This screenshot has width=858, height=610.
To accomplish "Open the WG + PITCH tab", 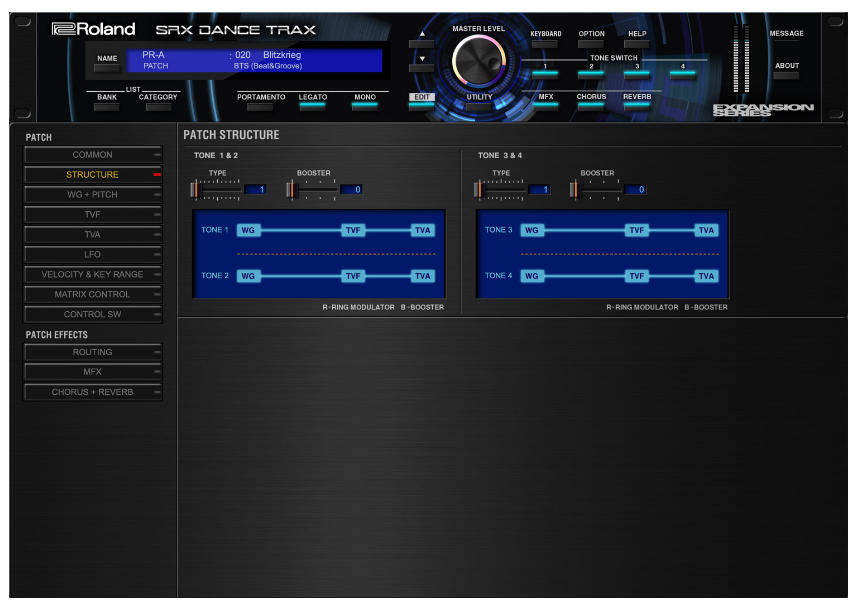I will coord(92,195).
